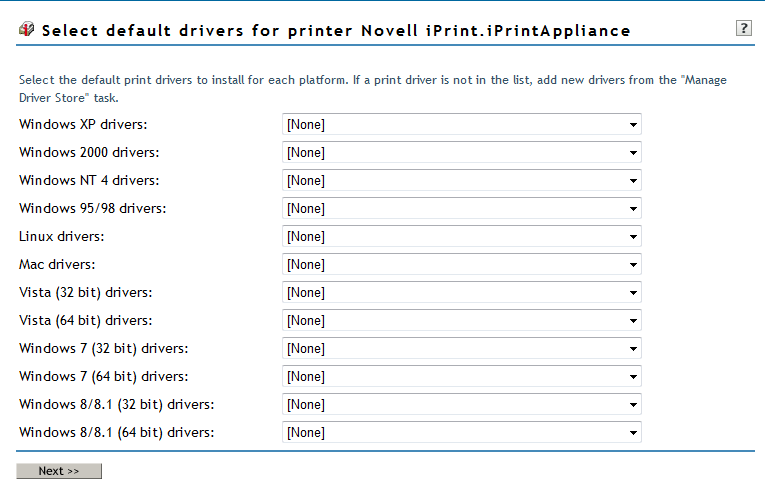Expand the Windows 7 (32 bit) drivers list
The height and width of the screenshot is (493, 765).
(x=461, y=349)
